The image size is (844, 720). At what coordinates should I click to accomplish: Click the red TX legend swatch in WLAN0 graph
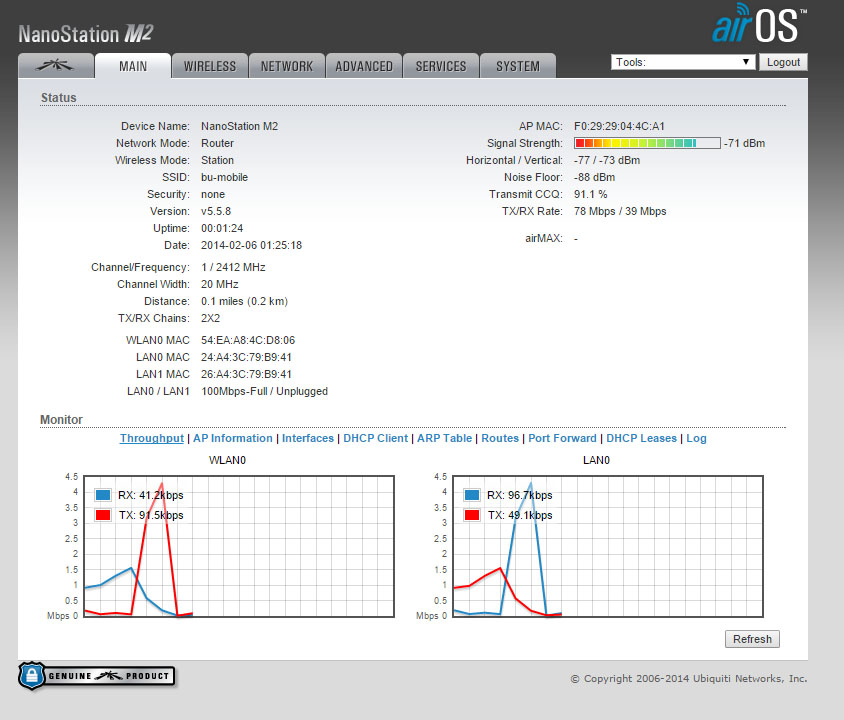point(103,515)
